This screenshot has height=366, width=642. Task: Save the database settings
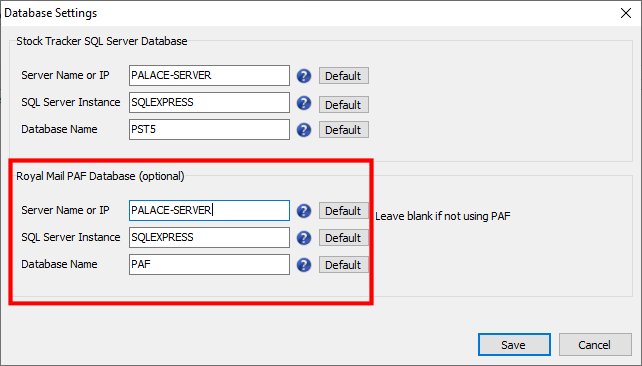tap(514, 345)
